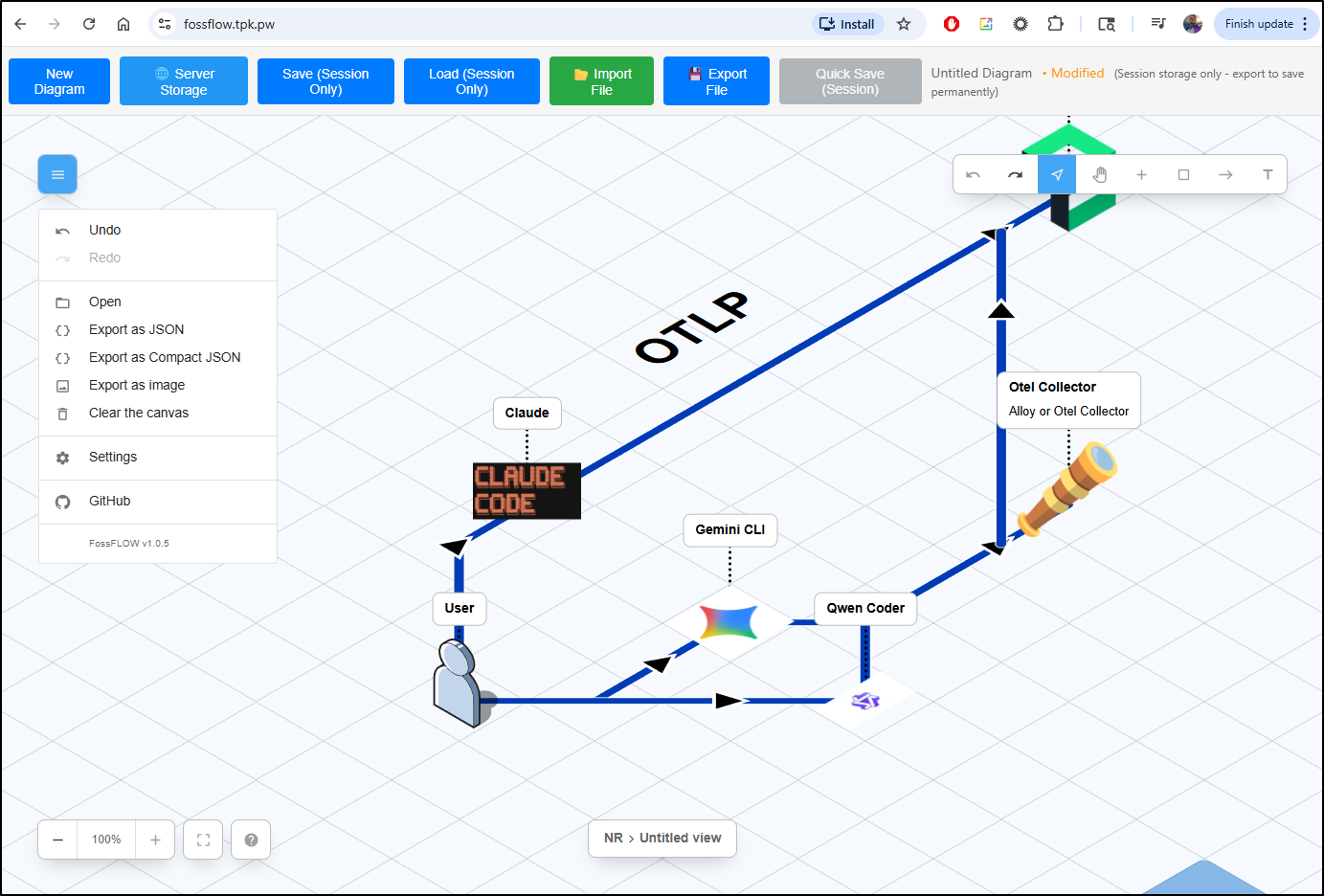Expand the NR Untitled view selector

click(x=662, y=838)
